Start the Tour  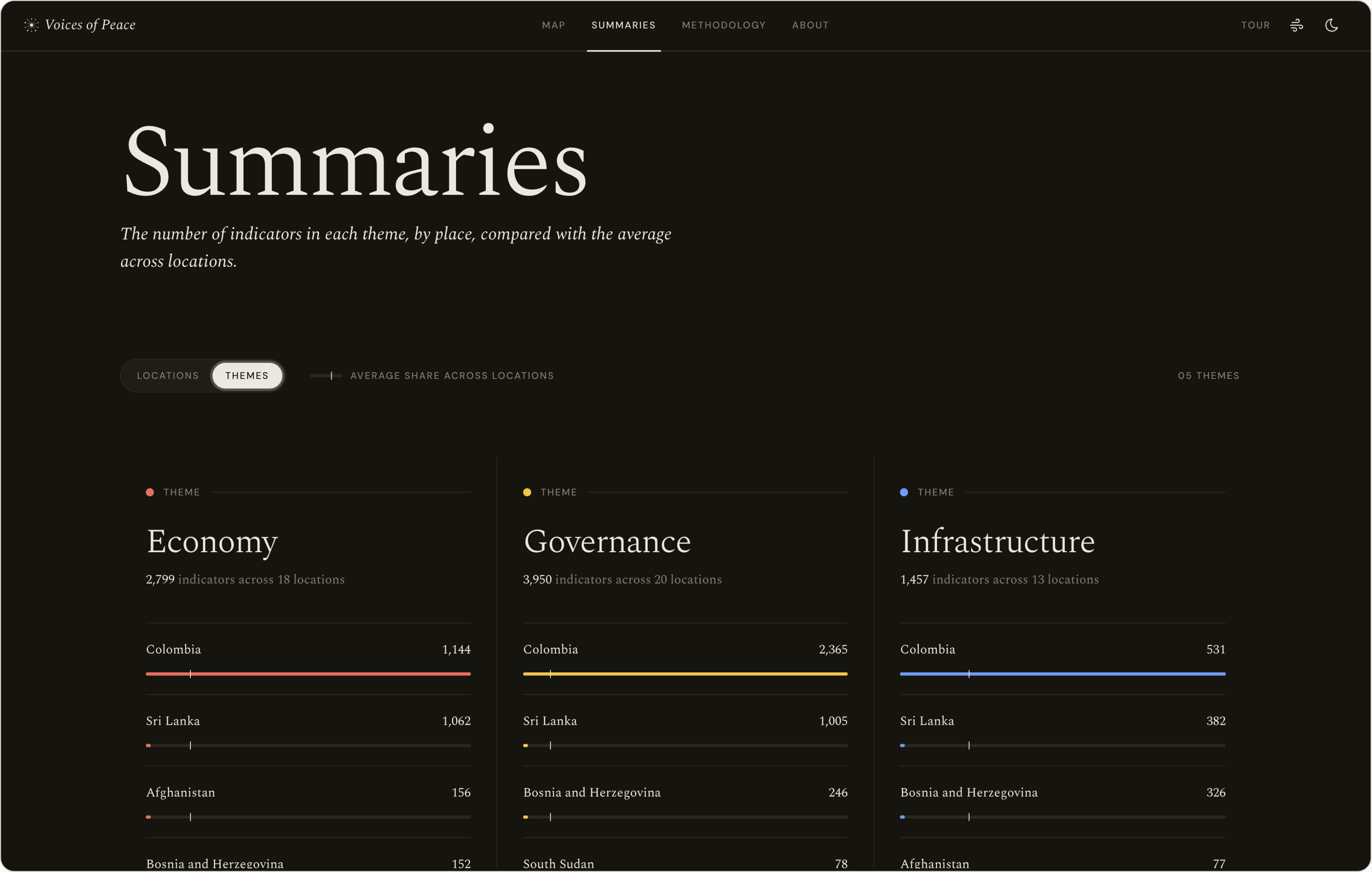(1255, 25)
